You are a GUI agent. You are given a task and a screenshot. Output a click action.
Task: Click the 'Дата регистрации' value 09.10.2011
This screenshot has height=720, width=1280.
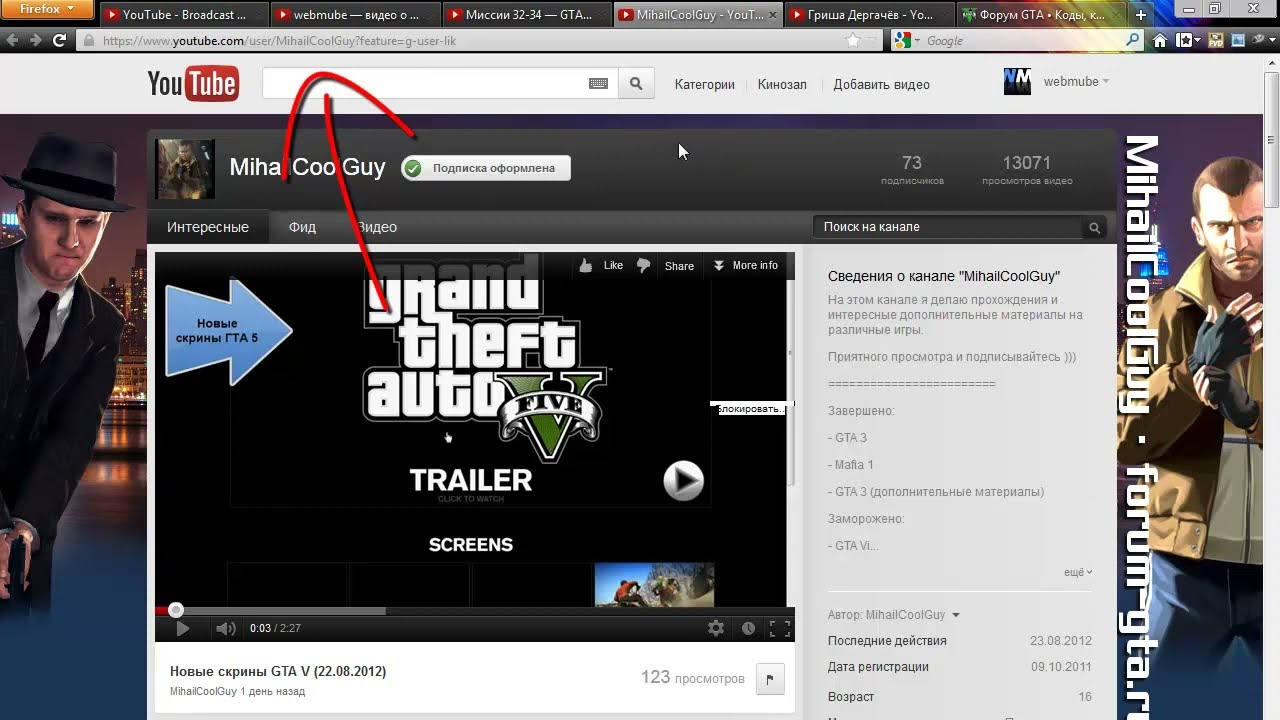coord(1061,667)
